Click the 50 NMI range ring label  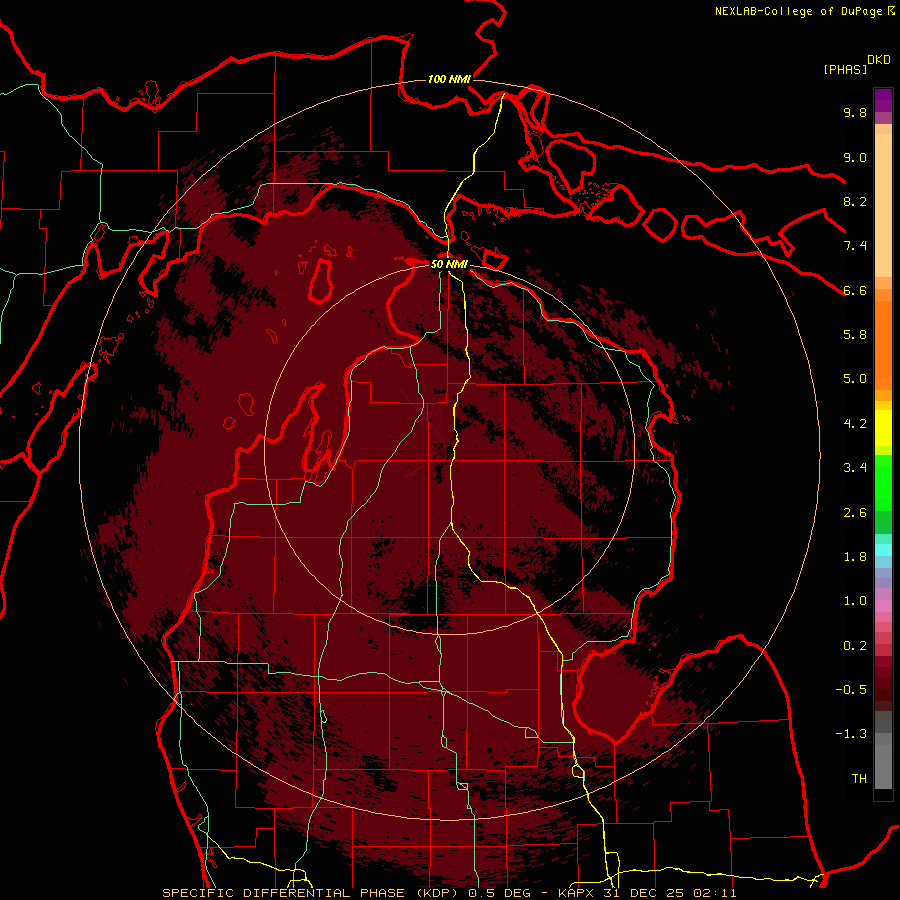(449, 264)
